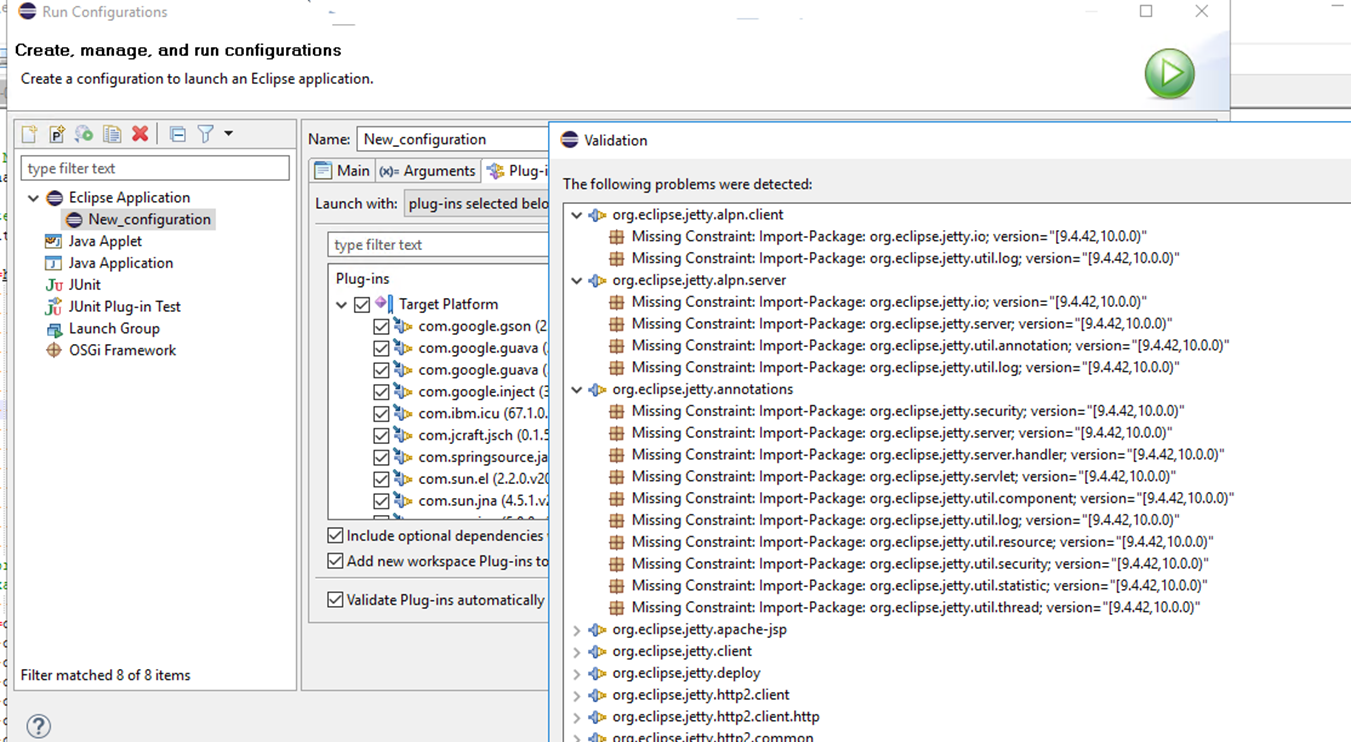Duplicate the selected launch configuration

112,134
